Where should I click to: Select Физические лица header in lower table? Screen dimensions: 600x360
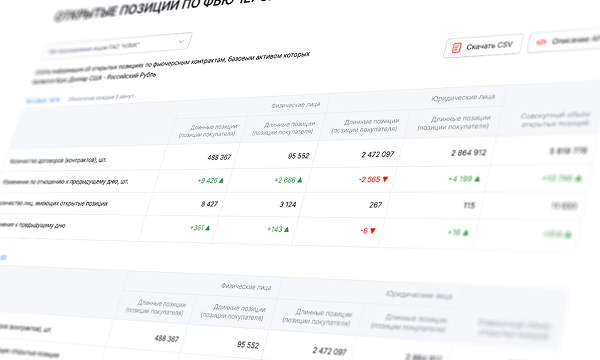point(246,287)
